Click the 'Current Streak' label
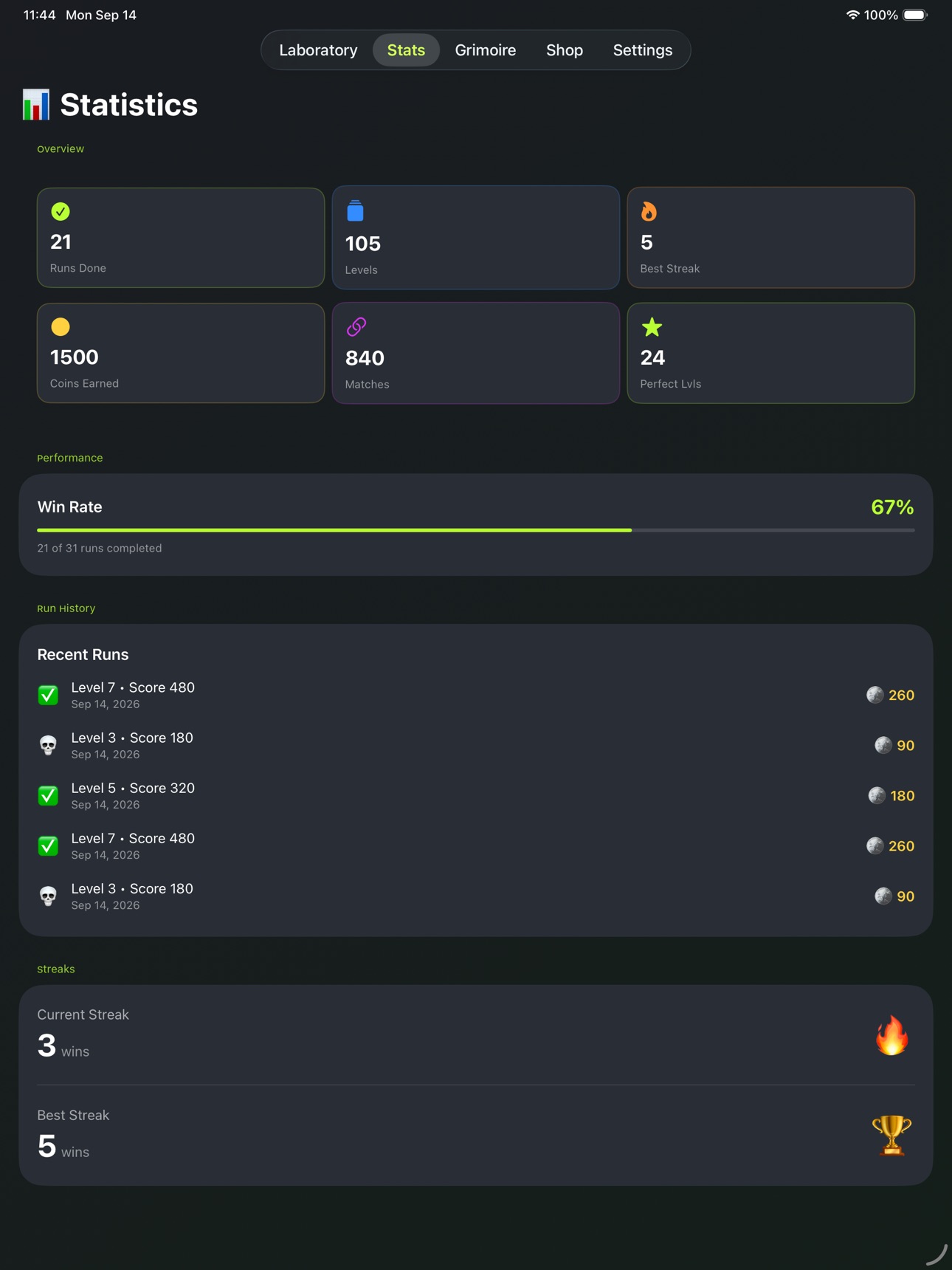This screenshot has width=952, height=1270. click(x=83, y=1015)
